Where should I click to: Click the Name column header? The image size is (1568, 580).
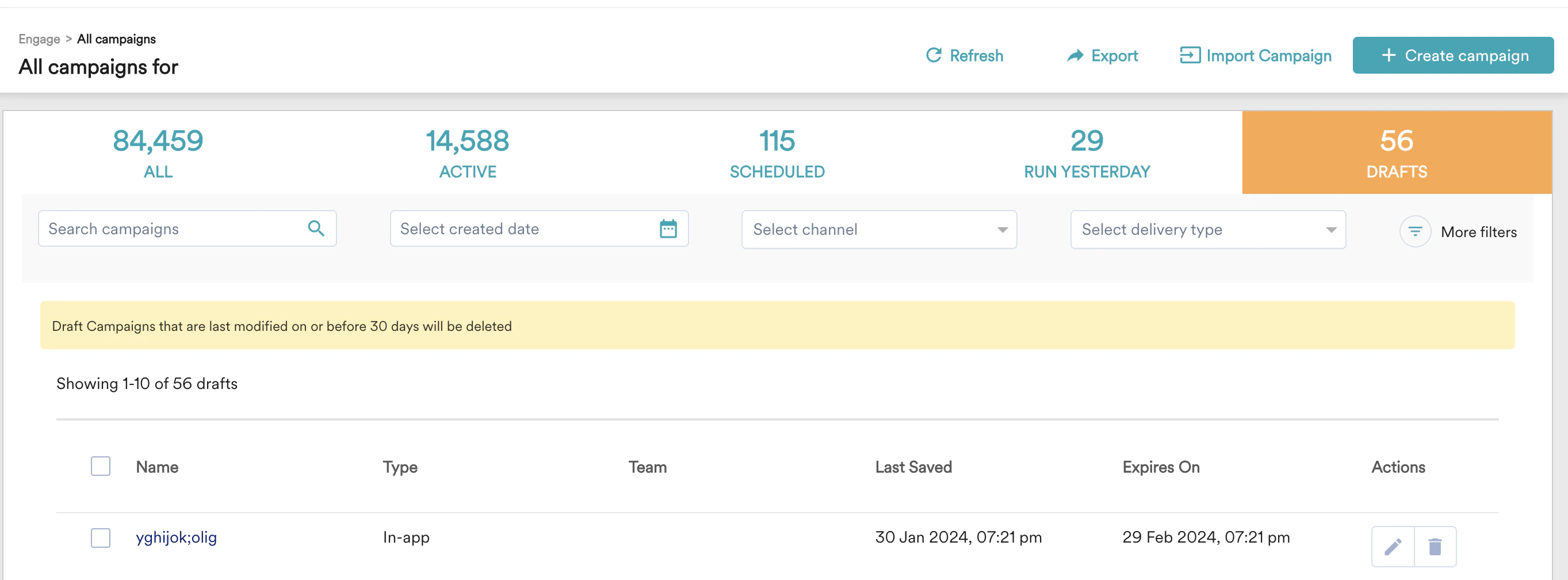(157, 467)
